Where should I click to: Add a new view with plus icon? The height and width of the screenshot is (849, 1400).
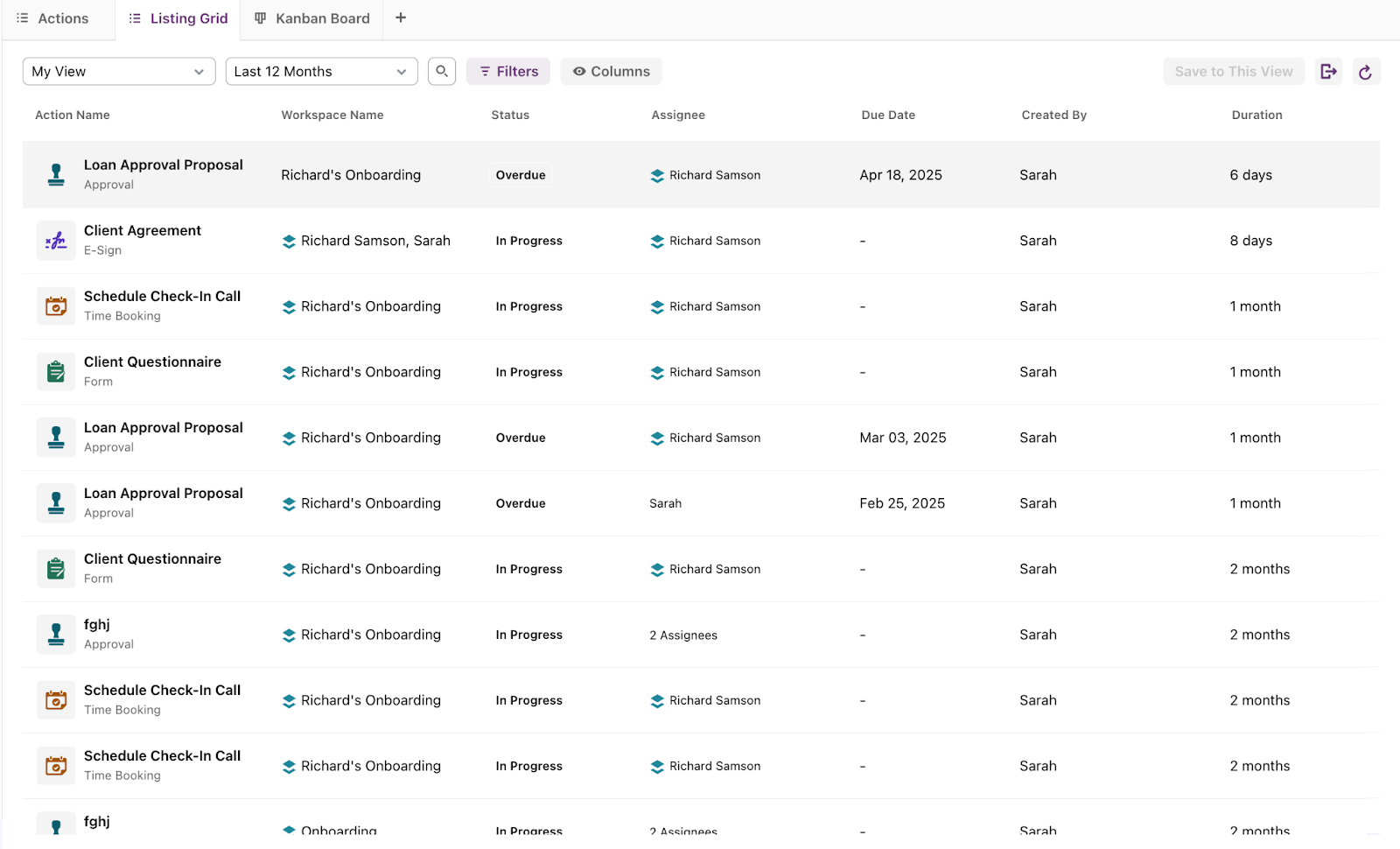click(401, 18)
